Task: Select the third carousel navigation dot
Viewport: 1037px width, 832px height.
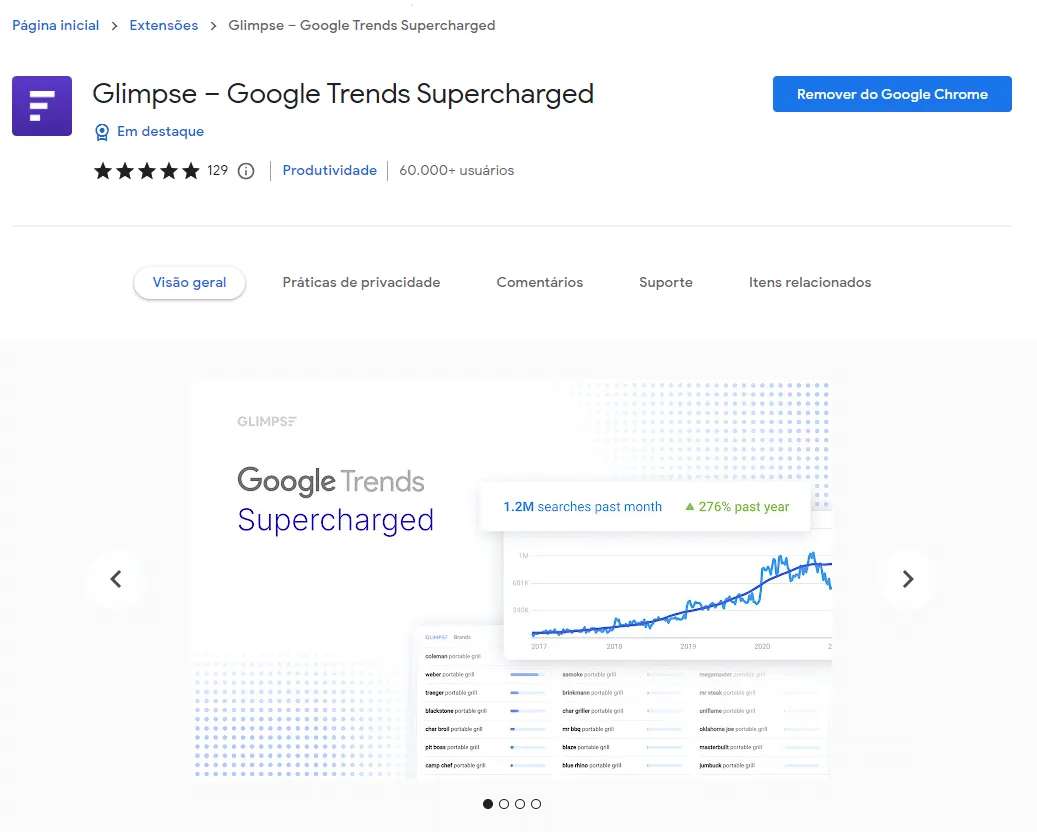Action: point(520,803)
